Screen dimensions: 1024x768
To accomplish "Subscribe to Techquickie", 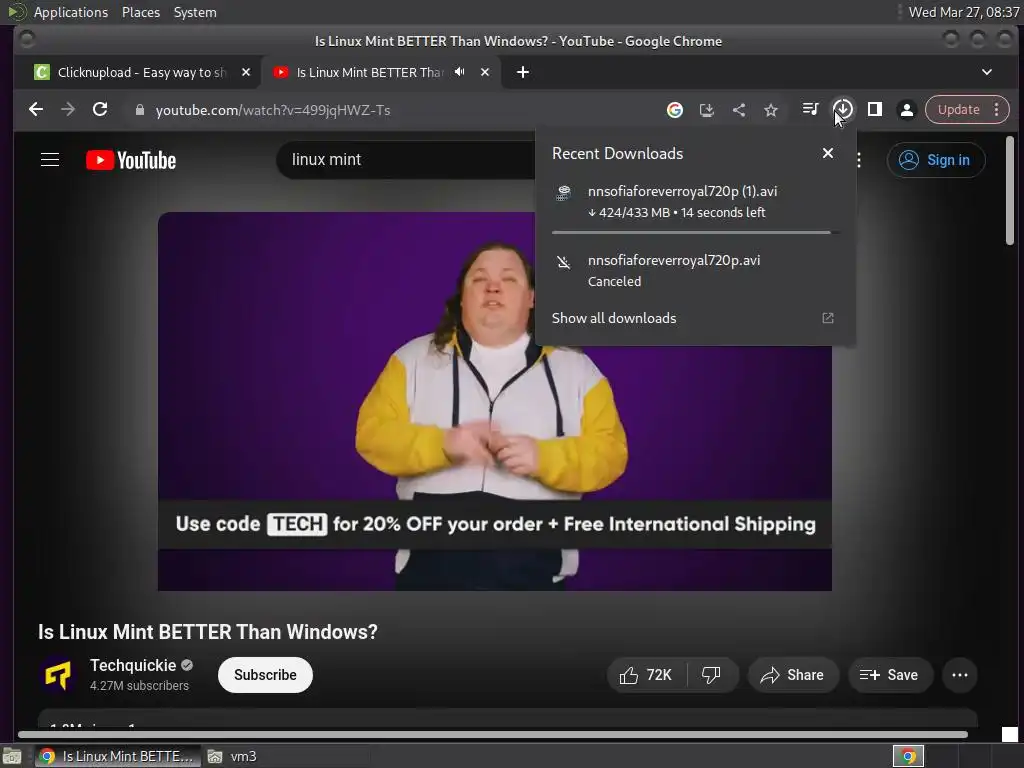I will tap(265, 675).
